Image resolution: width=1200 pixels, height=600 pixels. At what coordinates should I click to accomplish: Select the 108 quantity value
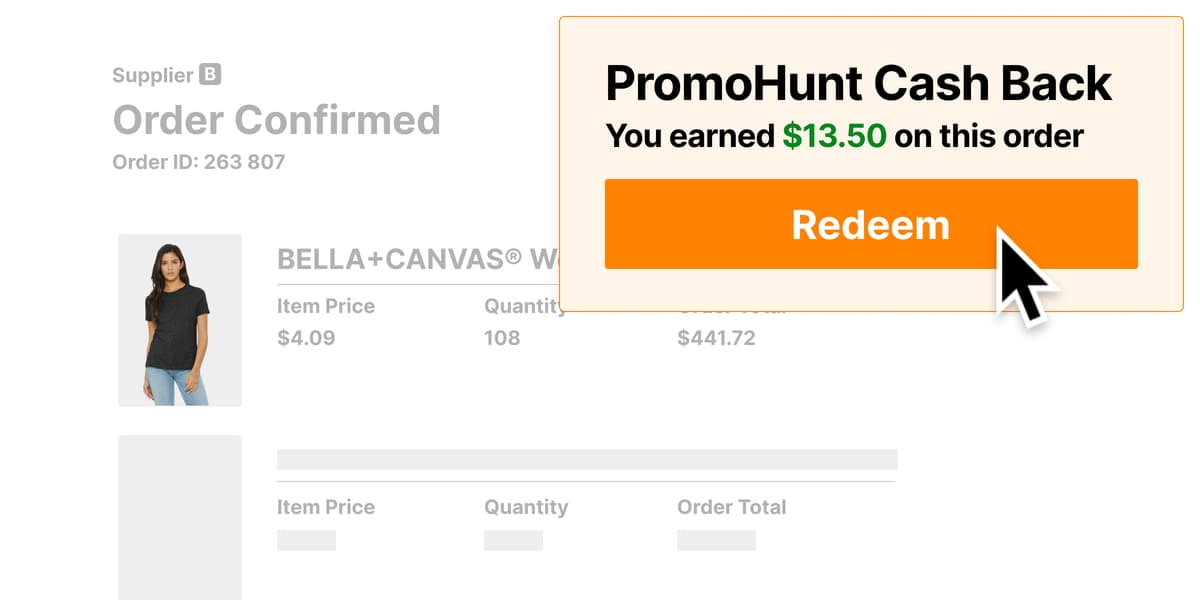pyautogui.click(x=502, y=338)
